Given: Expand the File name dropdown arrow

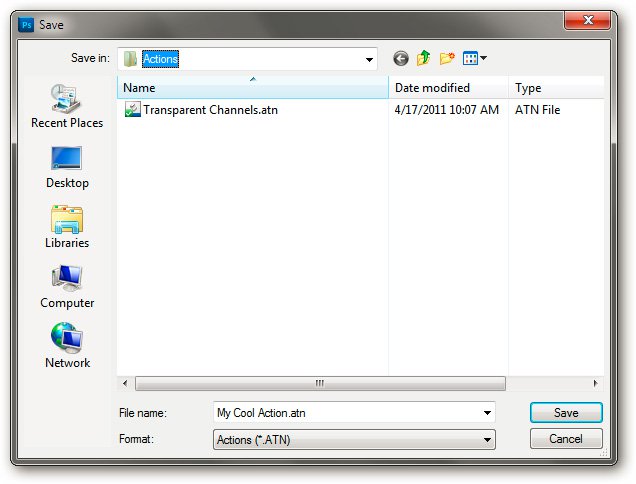Looking at the screenshot, I should 487,412.
